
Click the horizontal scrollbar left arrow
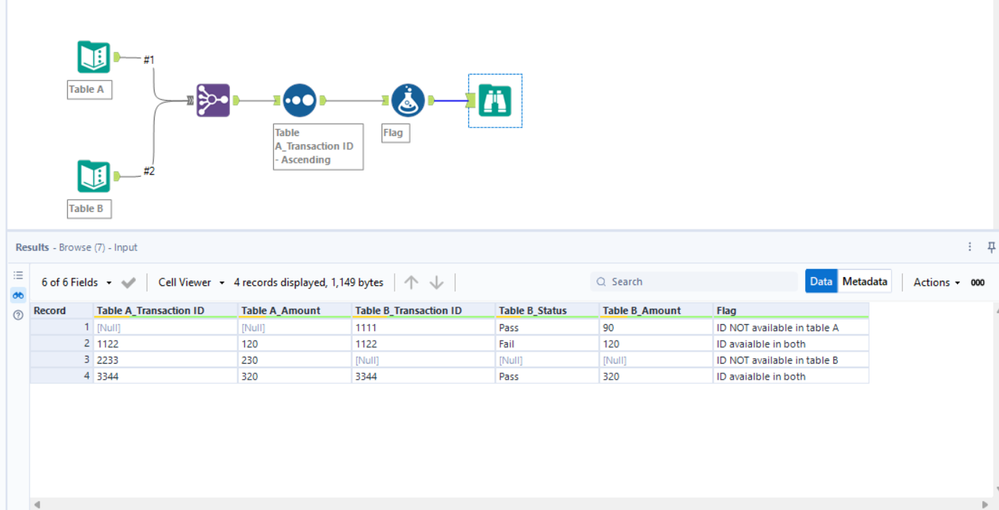pos(37,504)
